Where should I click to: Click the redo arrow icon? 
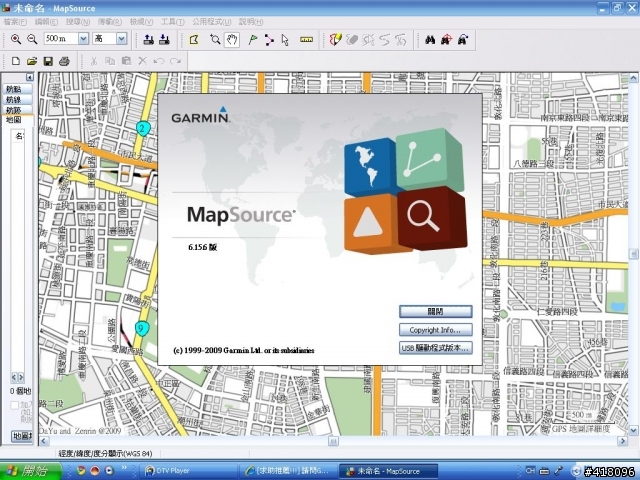[176, 61]
